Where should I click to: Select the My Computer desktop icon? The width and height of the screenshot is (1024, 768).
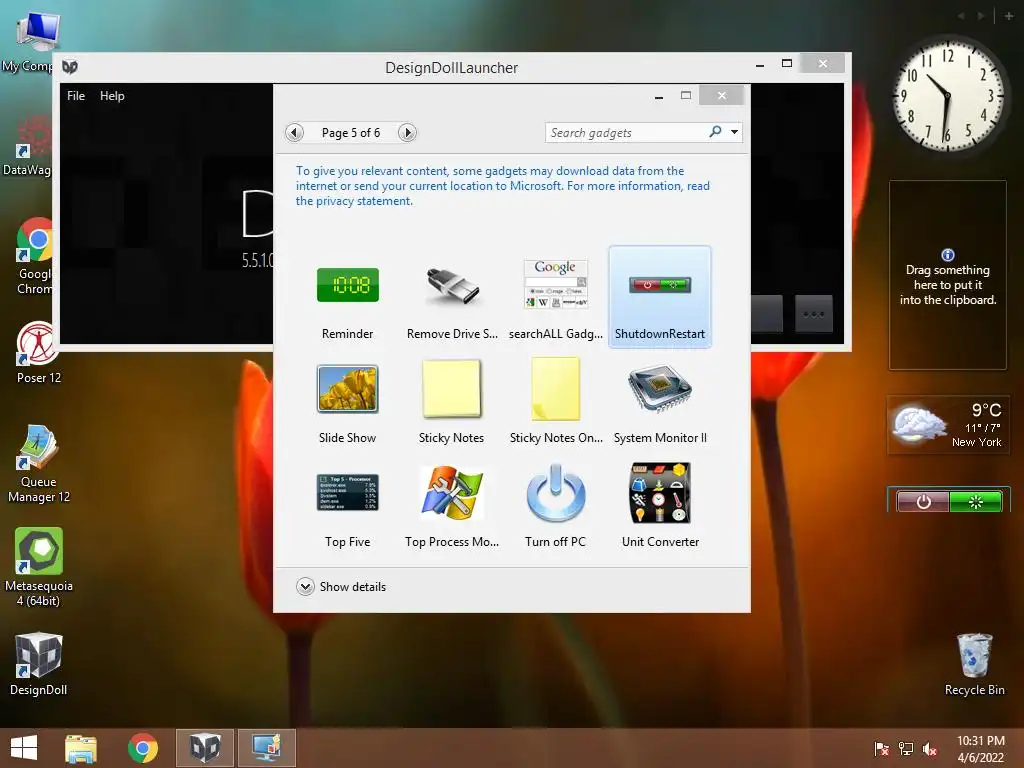[29, 41]
